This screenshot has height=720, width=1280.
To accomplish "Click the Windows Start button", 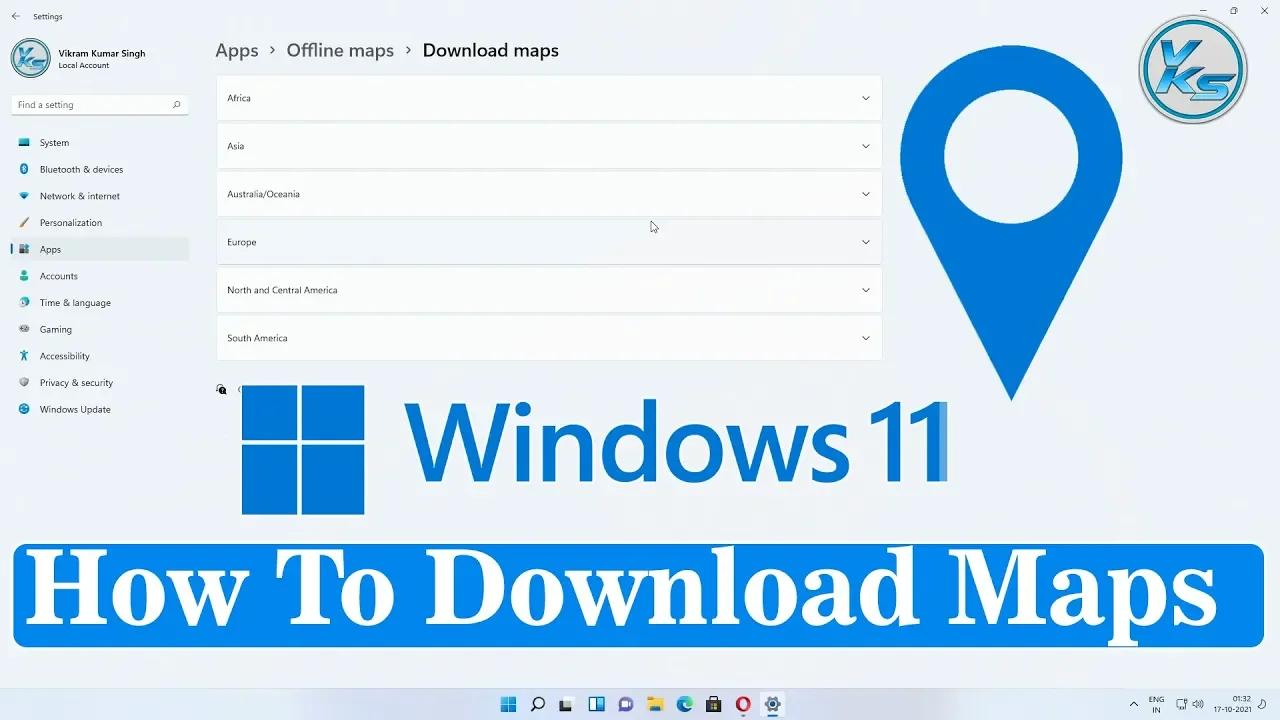I will click(508, 704).
